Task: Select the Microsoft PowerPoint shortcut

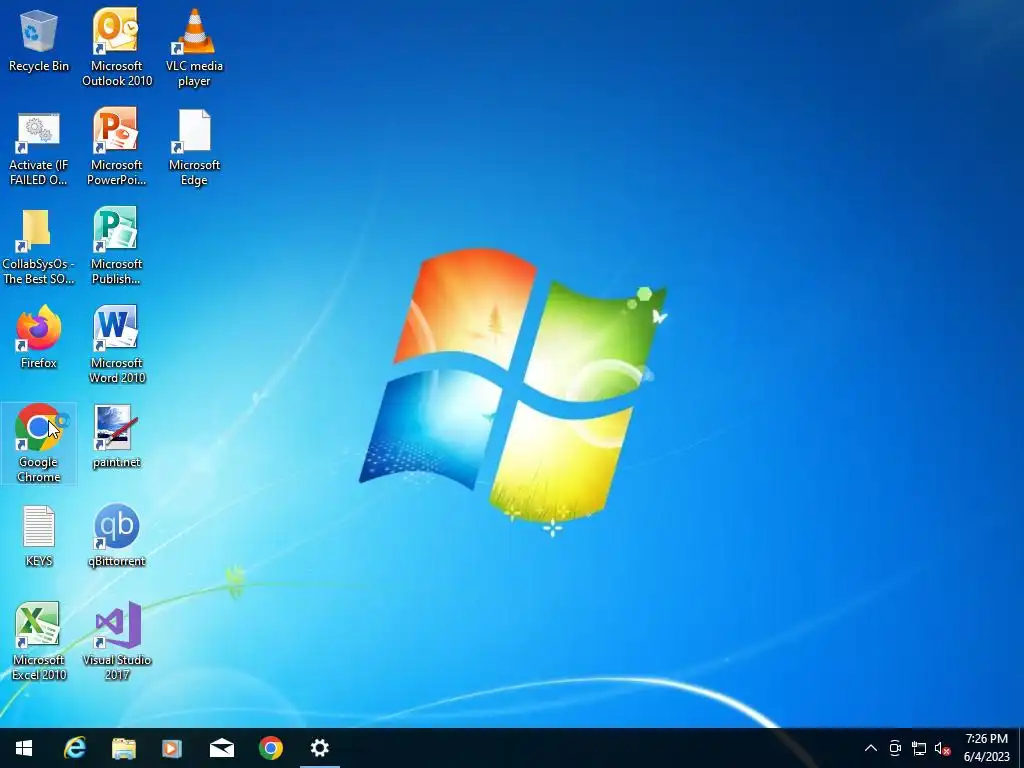Action: pos(116,148)
